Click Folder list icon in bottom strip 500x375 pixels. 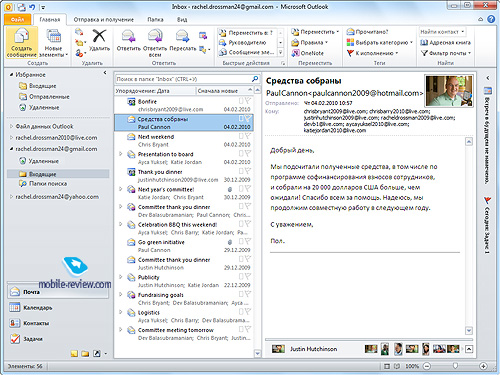[x=85, y=354]
